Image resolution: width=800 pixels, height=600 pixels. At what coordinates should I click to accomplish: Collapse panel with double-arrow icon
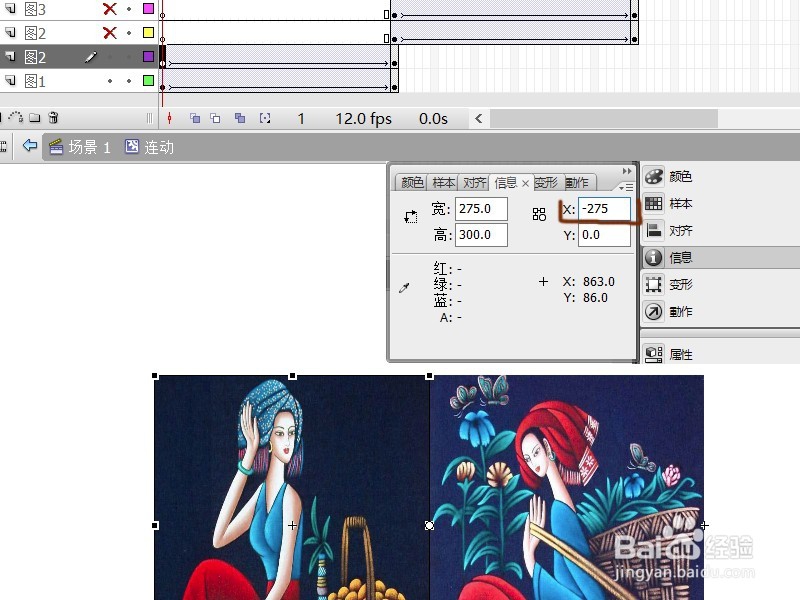[627, 171]
